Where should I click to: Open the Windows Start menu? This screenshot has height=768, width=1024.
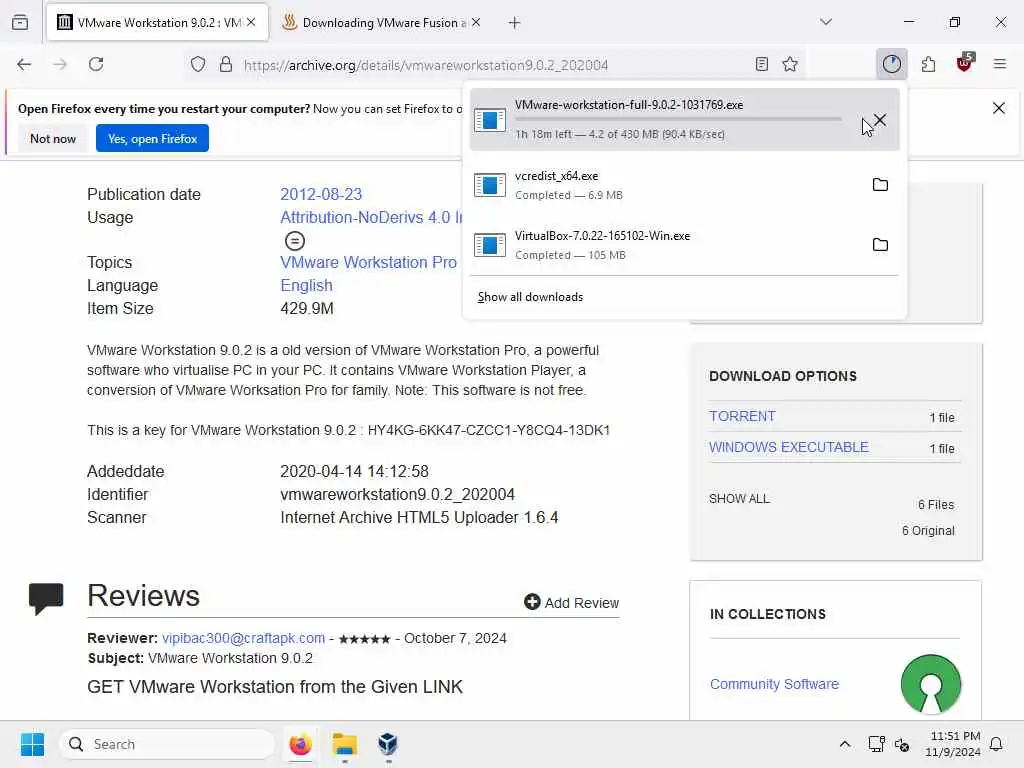pyautogui.click(x=33, y=744)
